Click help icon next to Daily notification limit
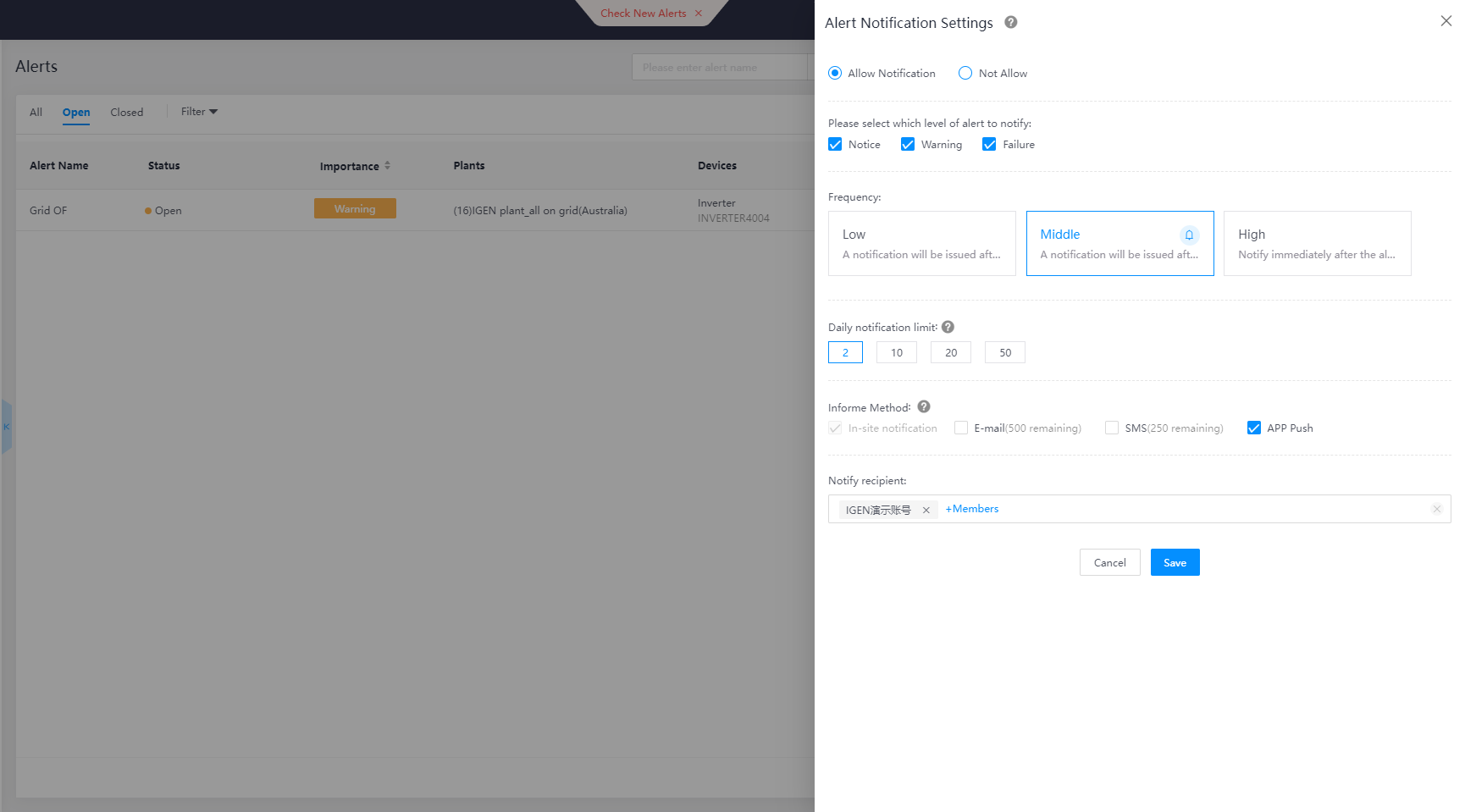Viewport: 1465px width, 812px height. coord(948,327)
